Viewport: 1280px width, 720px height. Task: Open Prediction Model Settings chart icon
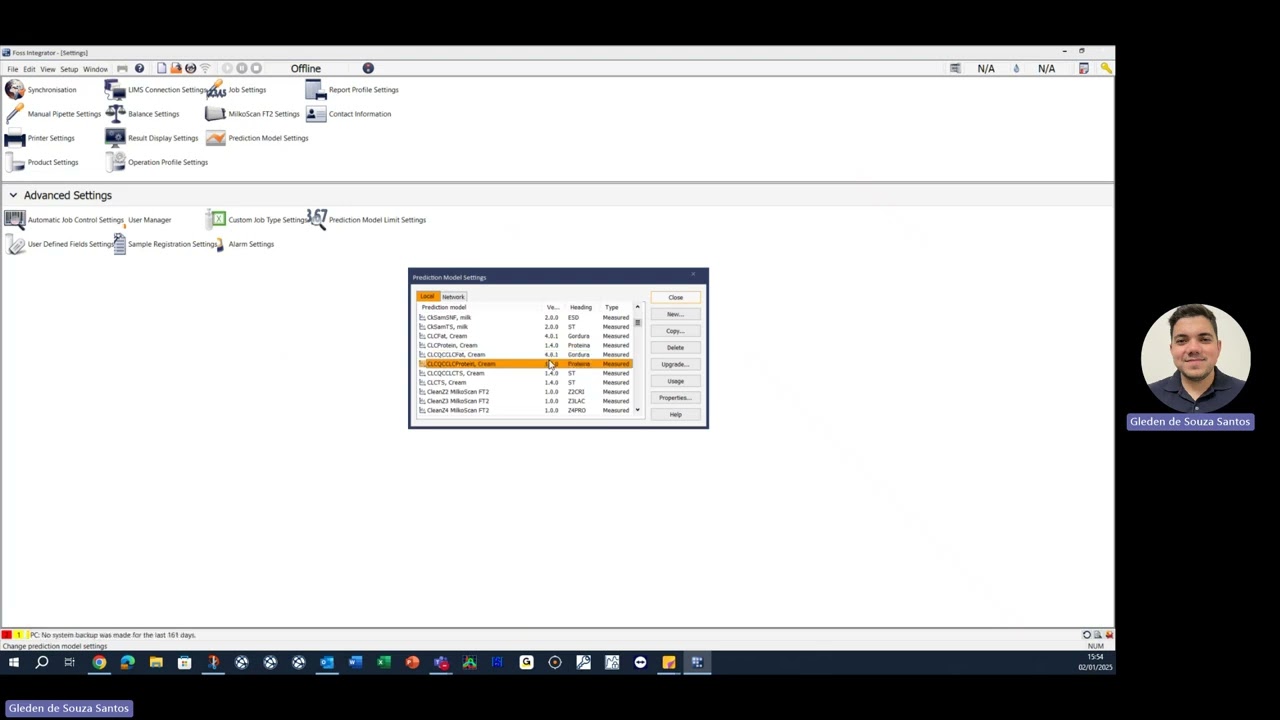(216, 138)
